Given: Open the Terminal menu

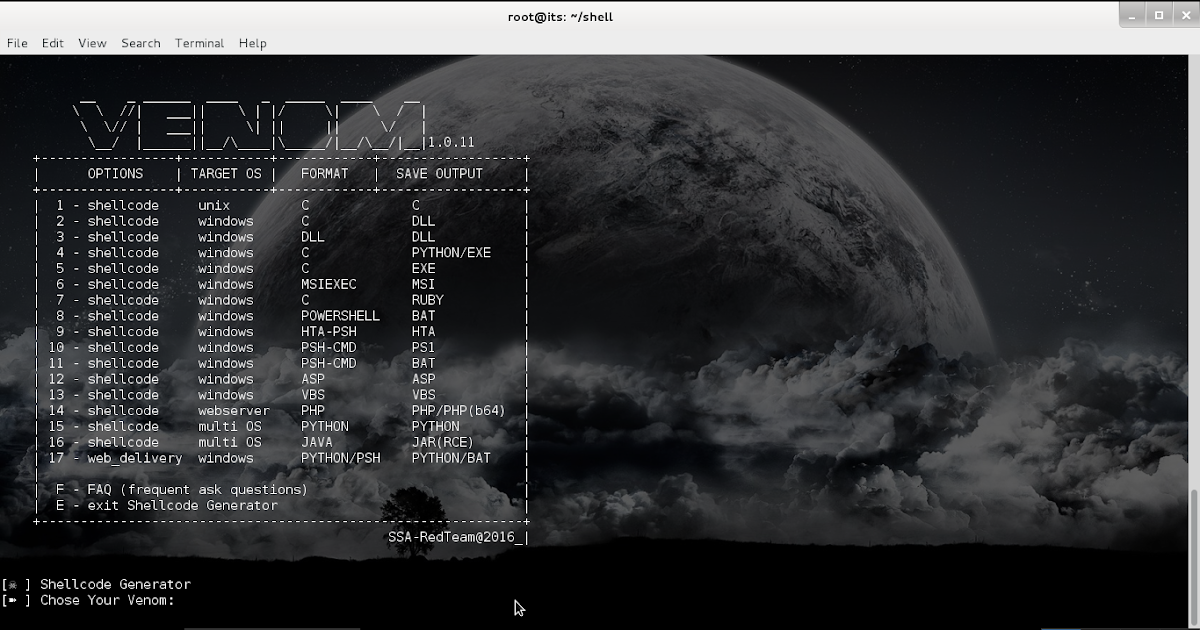Looking at the screenshot, I should (199, 43).
